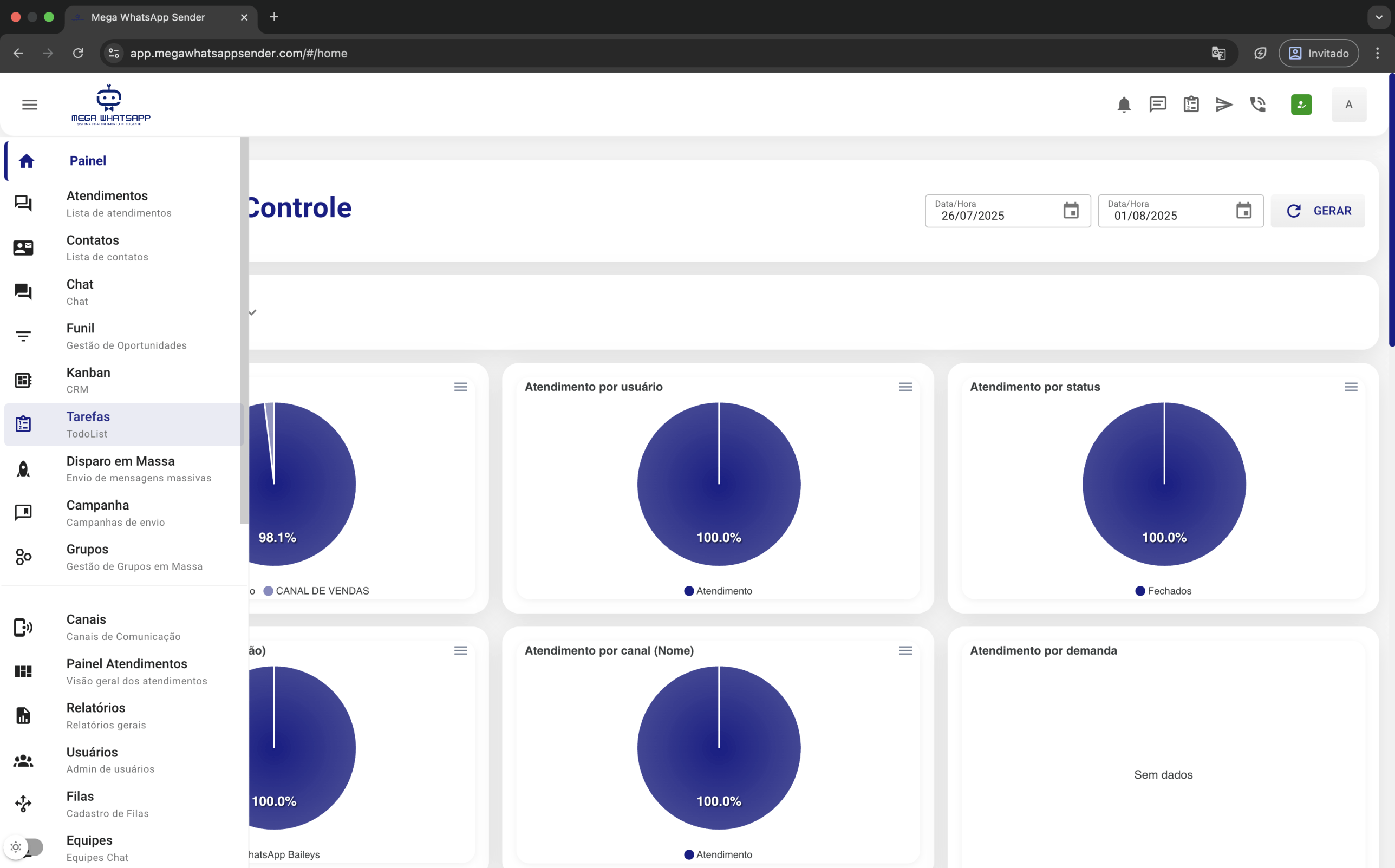
Task: Click the Disparo em Massa rocket icon
Action: (x=23, y=469)
